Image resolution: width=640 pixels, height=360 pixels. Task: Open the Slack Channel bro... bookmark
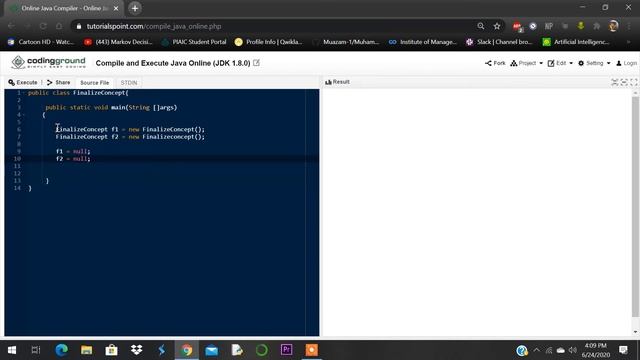tap(500, 42)
